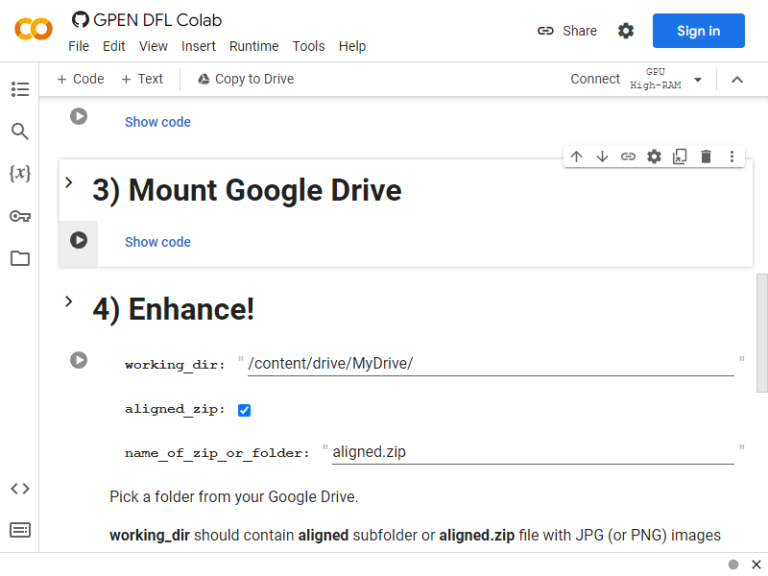Open the Insert menu
This screenshot has width=768, height=576.
click(198, 46)
